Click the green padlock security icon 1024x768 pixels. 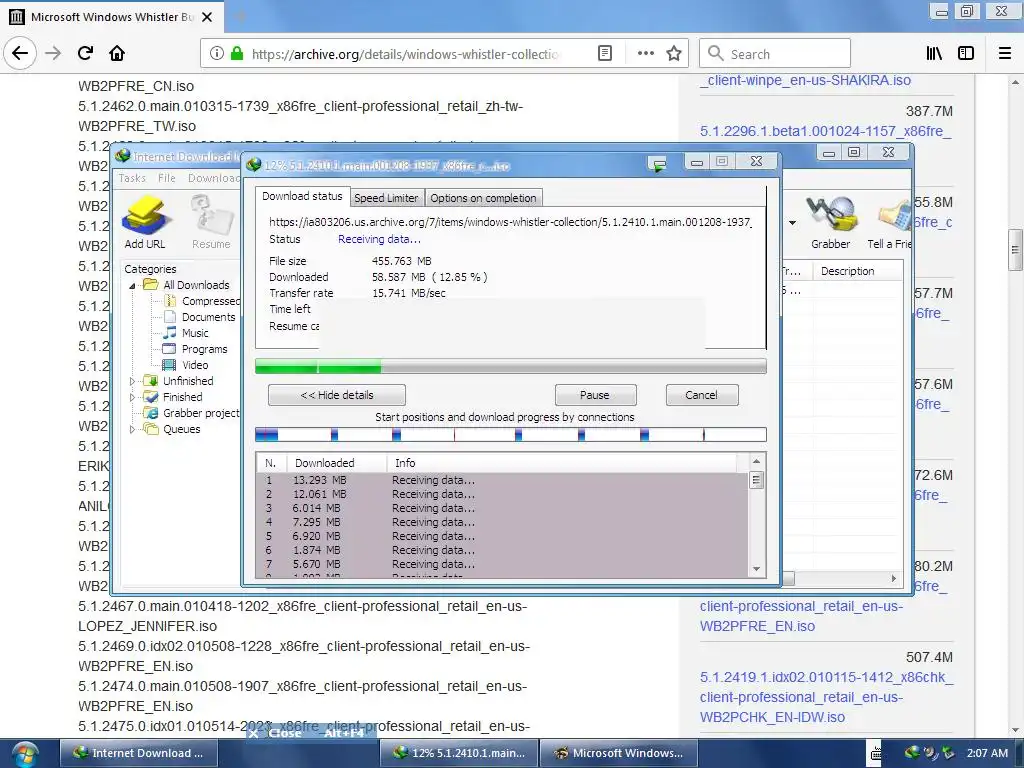(x=237, y=54)
